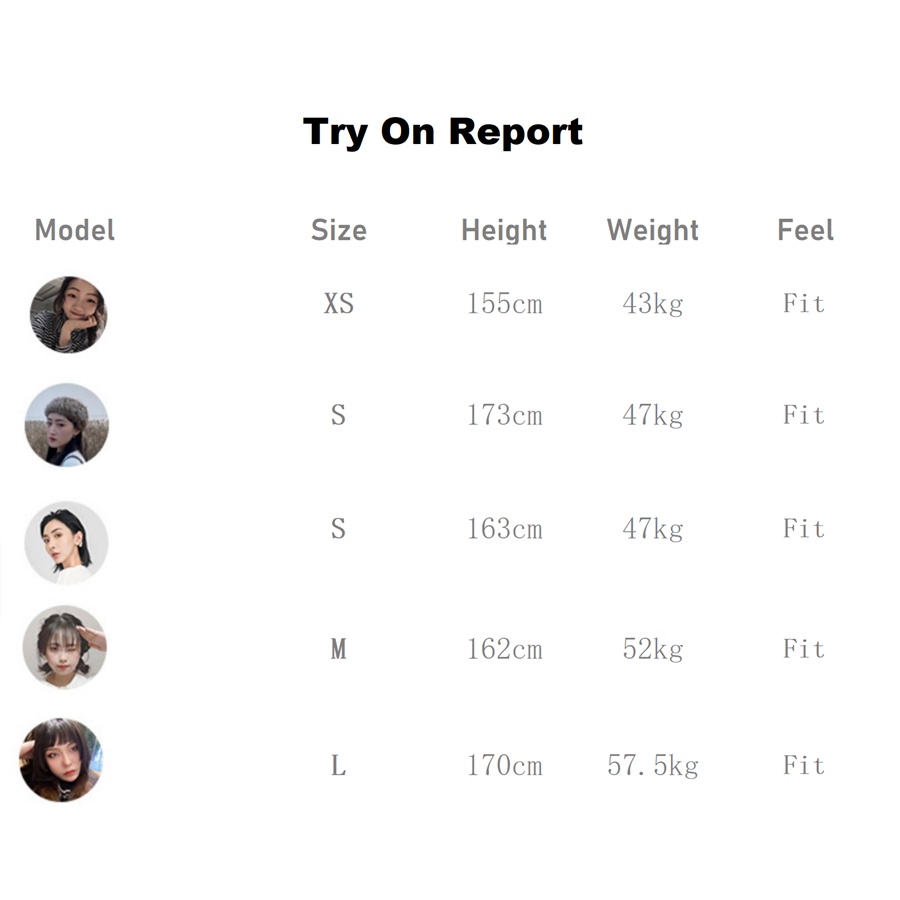The image size is (900, 900).
Task: Click the Feel column header
Action: pyautogui.click(x=805, y=230)
